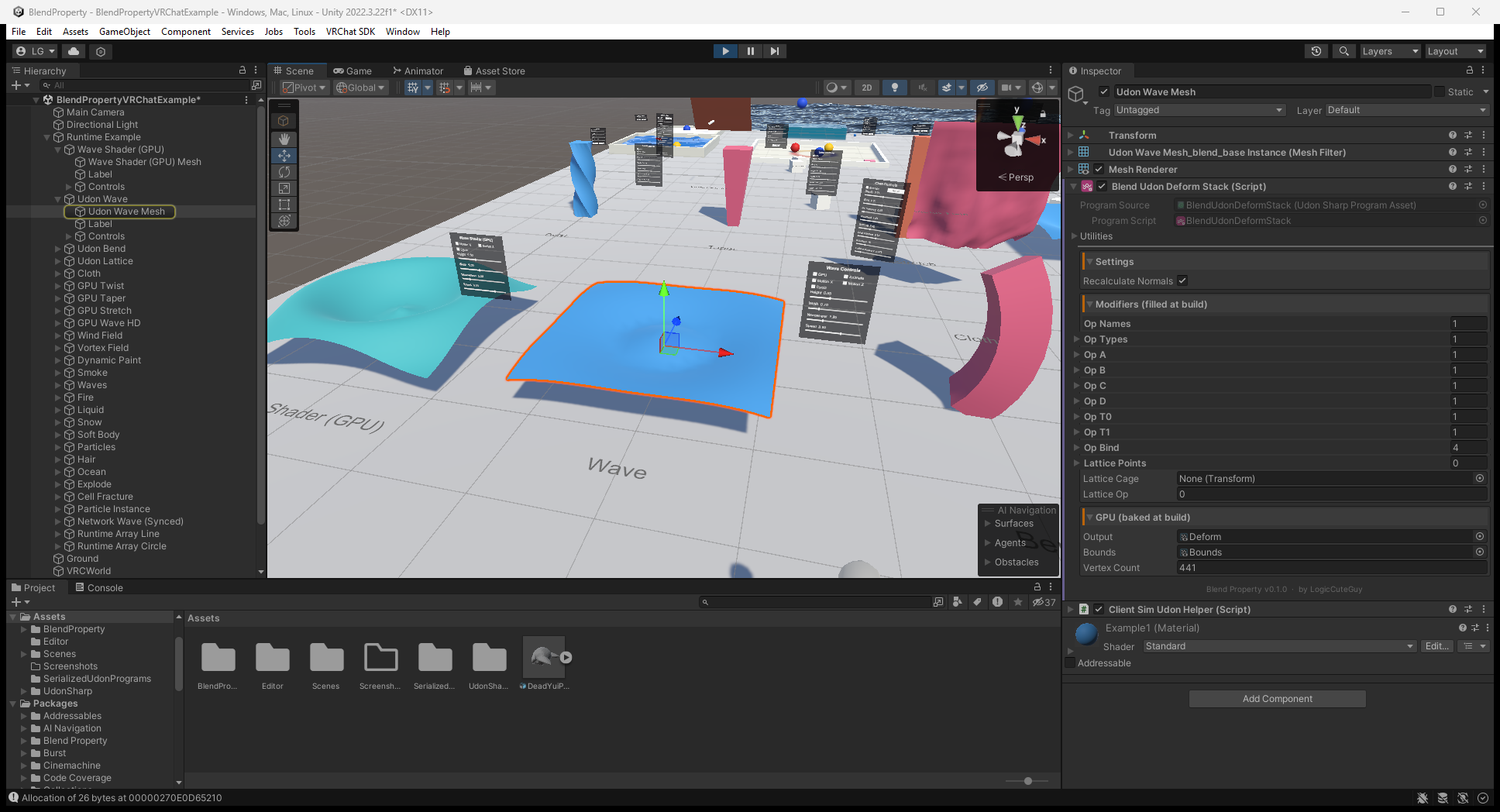Open the DeadYuiP asset thumbnail
The width and height of the screenshot is (1500, 812).
(544, 657)
